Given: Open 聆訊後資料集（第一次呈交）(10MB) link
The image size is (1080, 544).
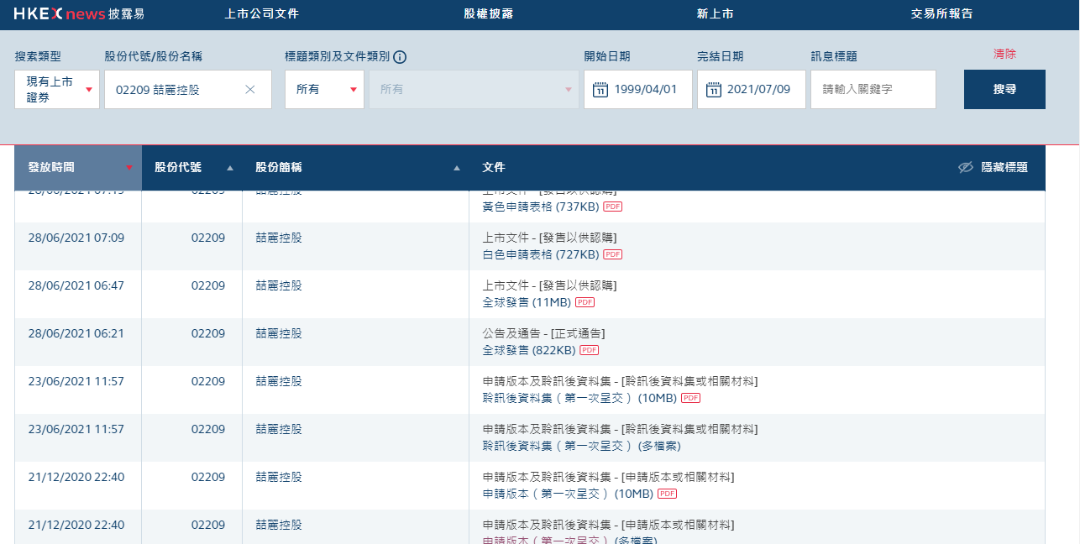Looking at the screenshot, I should pos(579,398).
